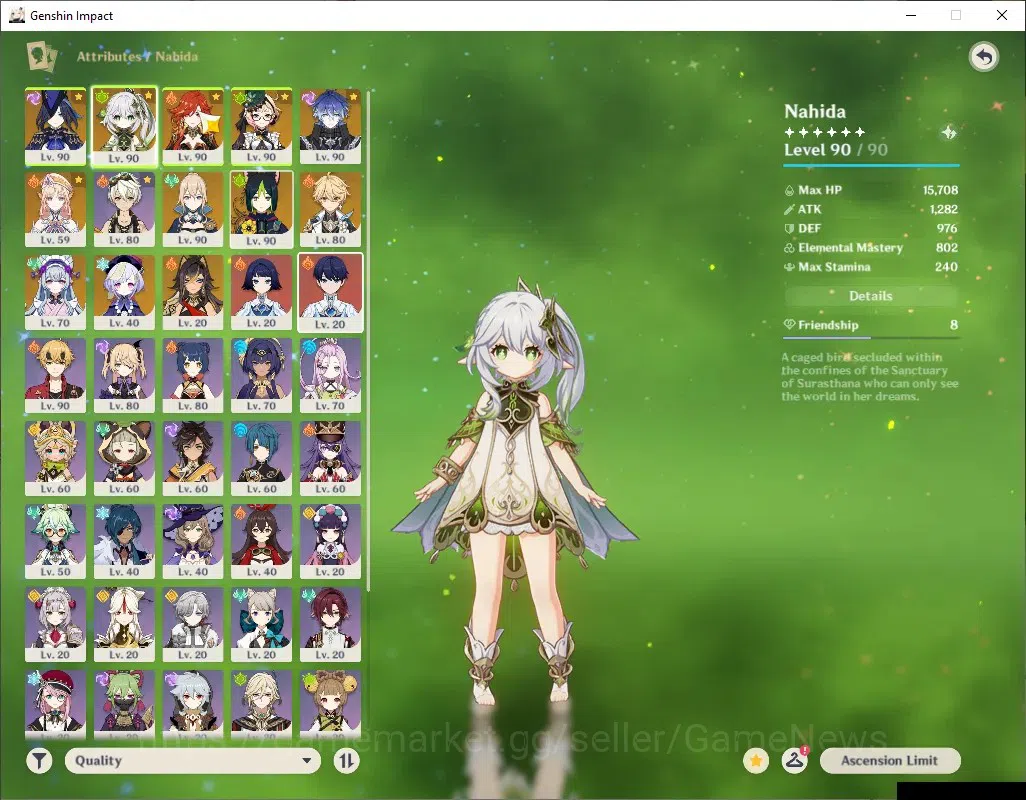Select Fischl's Lv. 80 portrait
The height and width of the screenshot is (800, 1026).
(124, 375)
